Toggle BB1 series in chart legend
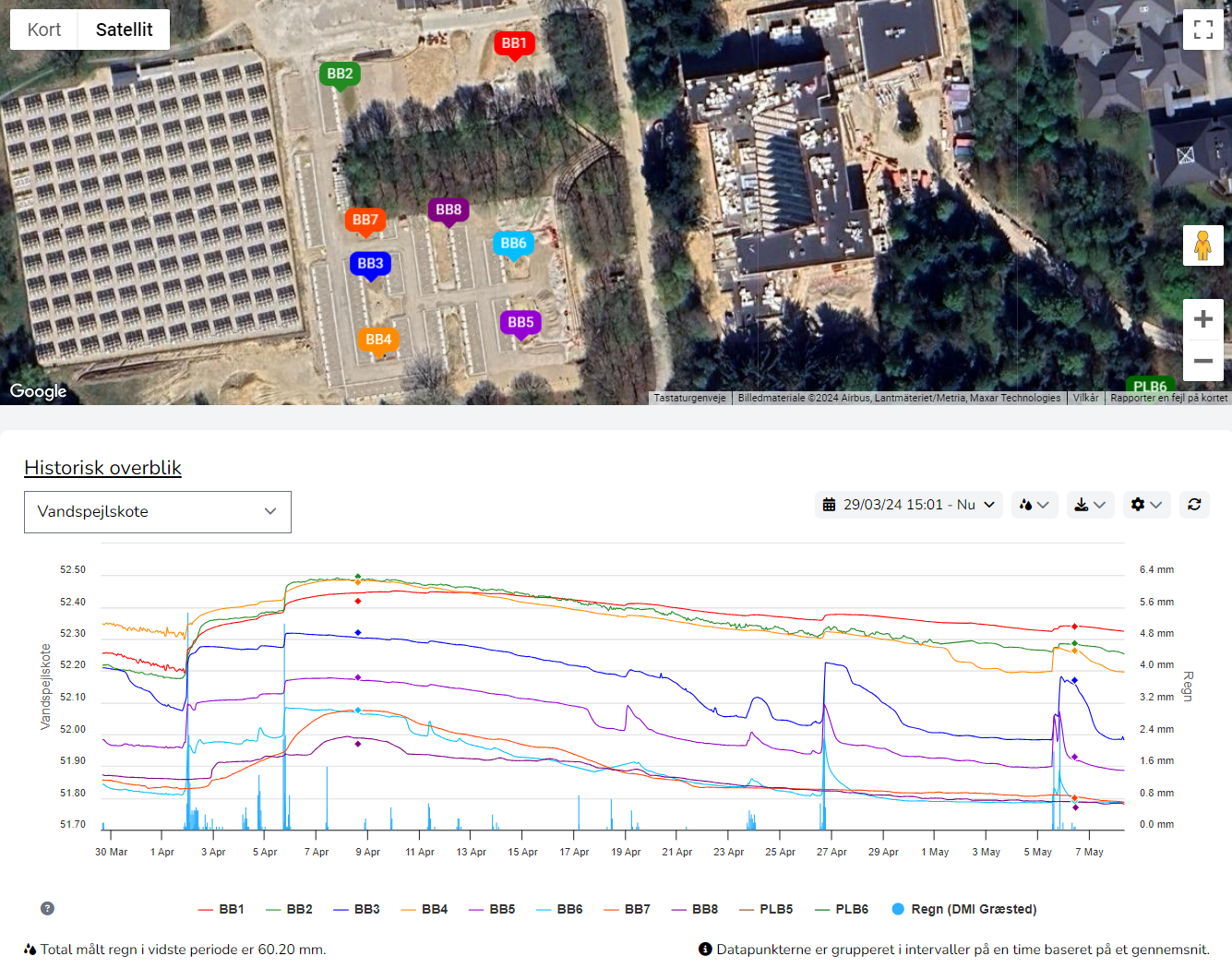 pos(221,910)
